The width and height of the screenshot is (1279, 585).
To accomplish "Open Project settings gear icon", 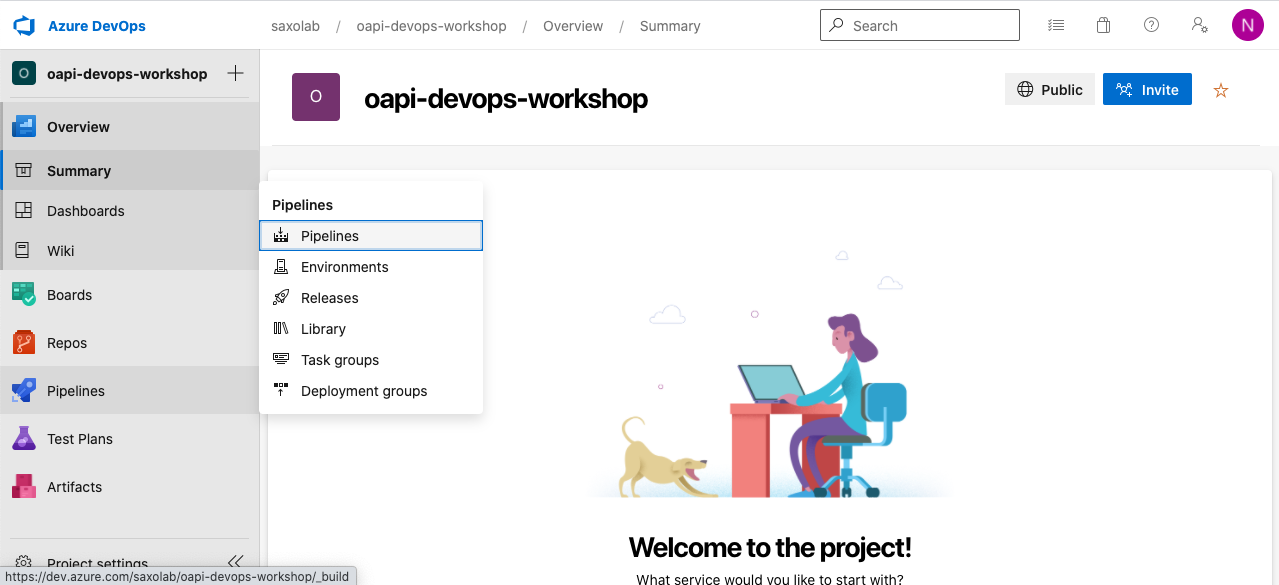I will 24,564.
